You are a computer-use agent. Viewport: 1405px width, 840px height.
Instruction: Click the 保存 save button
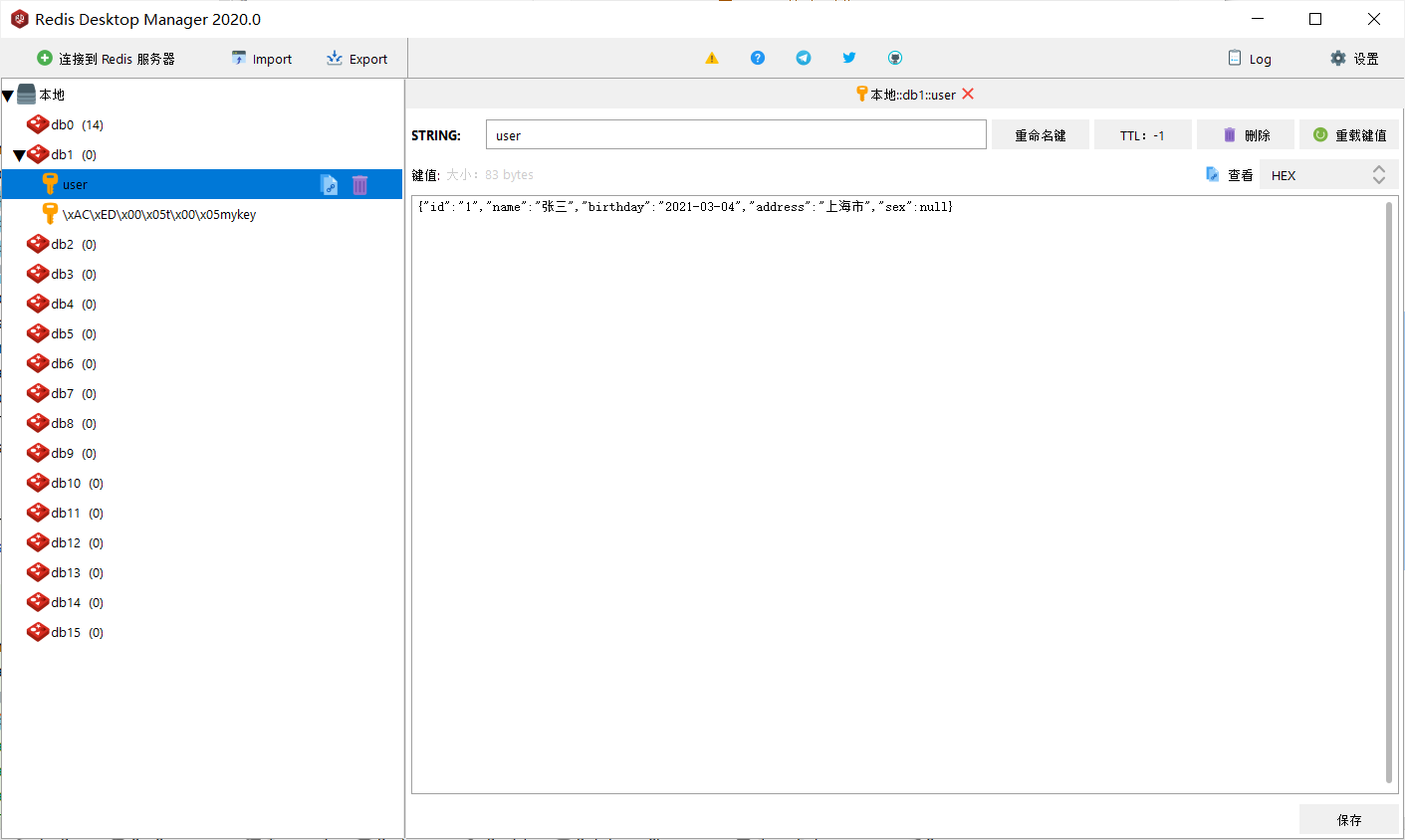pyautogui.click(x=1349, y=820)
